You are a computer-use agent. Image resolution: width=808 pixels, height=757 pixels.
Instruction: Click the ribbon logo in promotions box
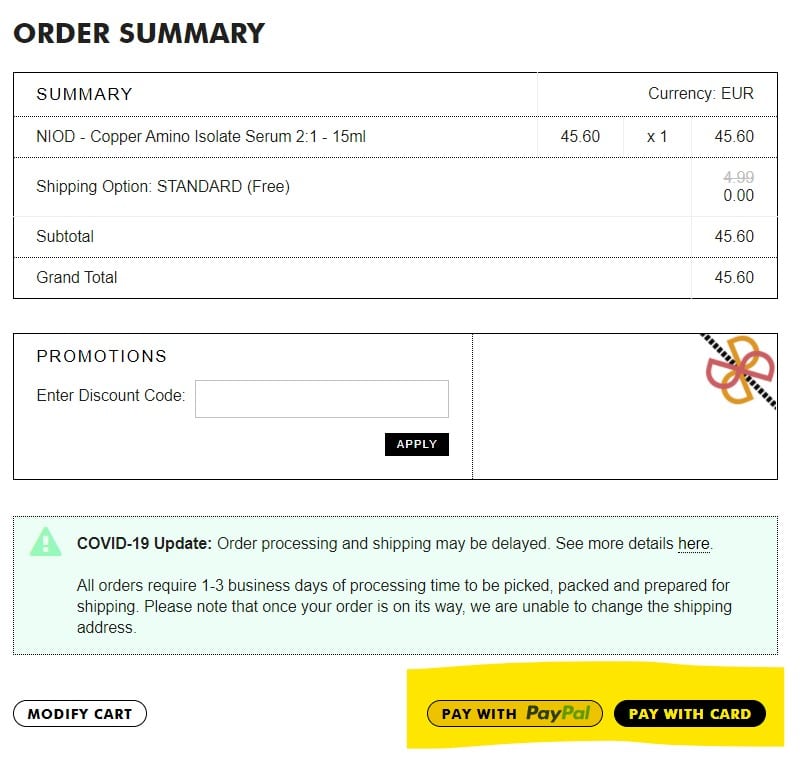(x=740, y=370)
